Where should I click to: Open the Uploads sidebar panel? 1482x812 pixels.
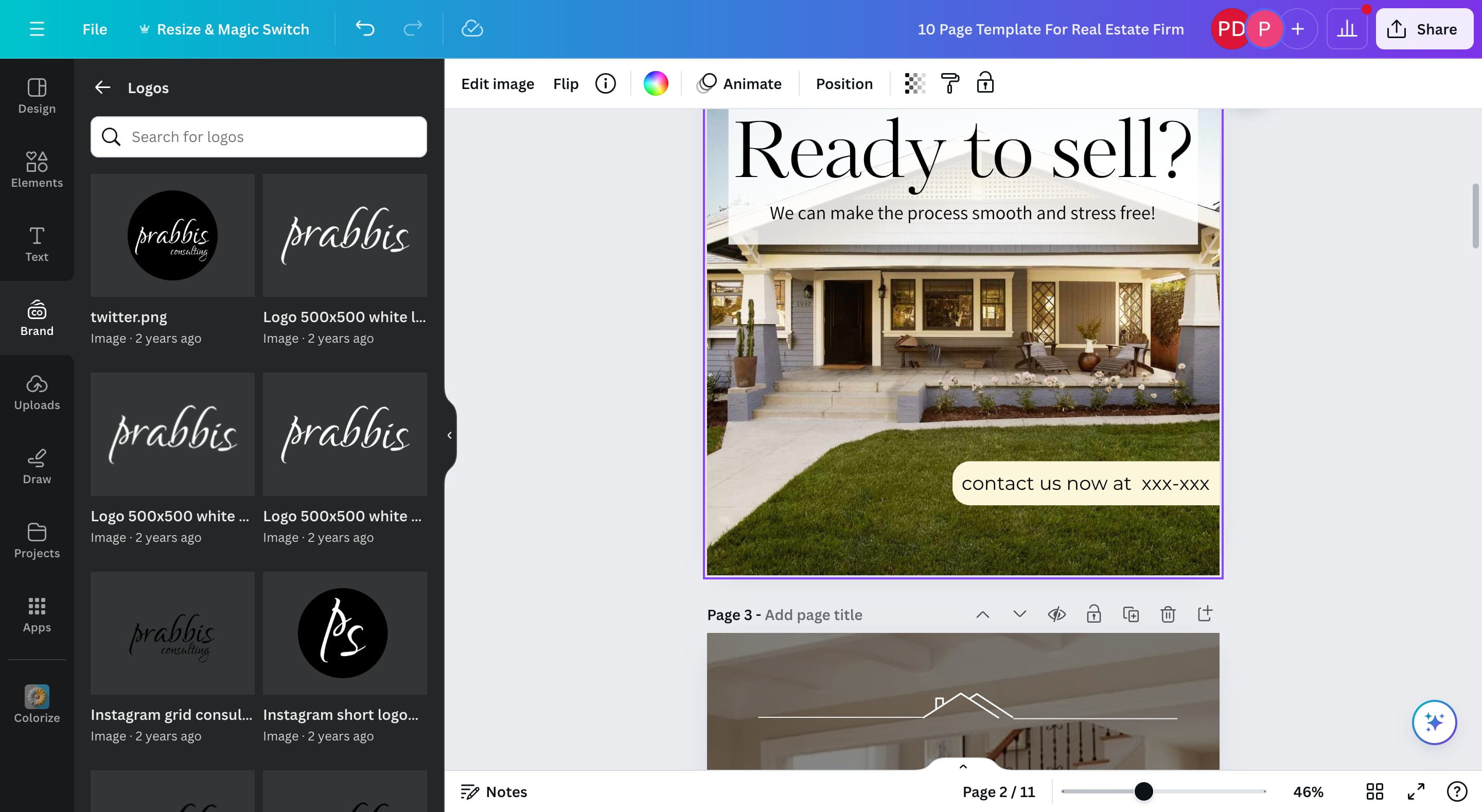coord(37,393)
